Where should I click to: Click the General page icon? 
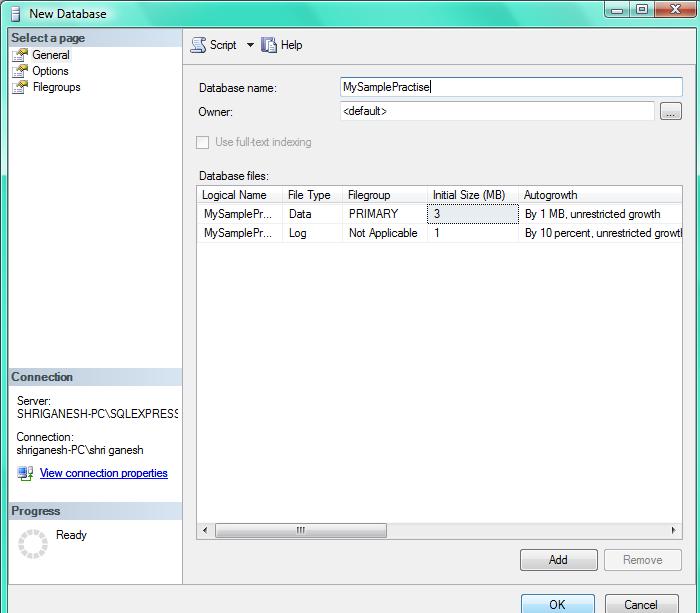click(x=20, y=55)
